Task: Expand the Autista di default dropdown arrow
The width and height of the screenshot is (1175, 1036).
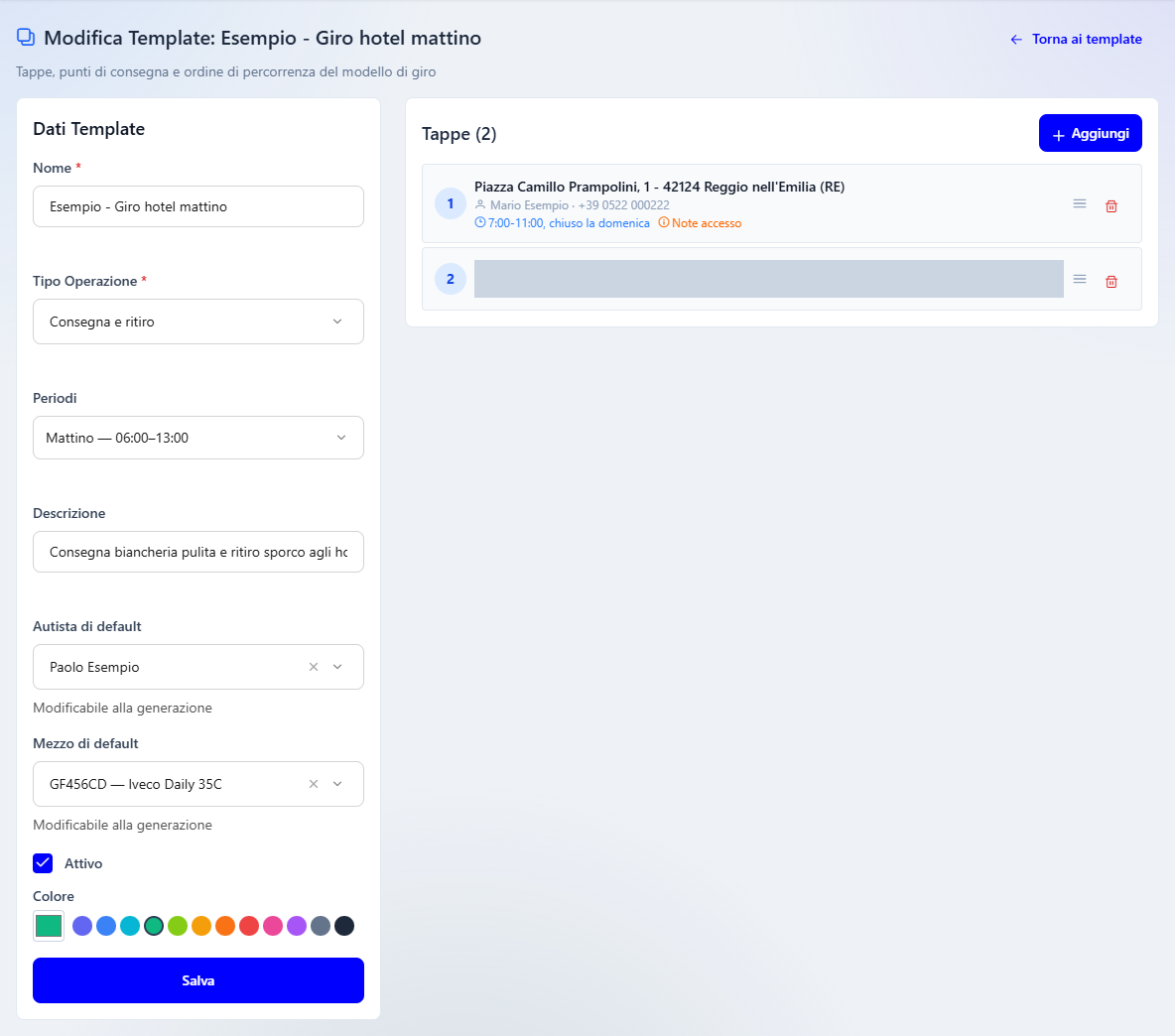Action: point(338,667)
